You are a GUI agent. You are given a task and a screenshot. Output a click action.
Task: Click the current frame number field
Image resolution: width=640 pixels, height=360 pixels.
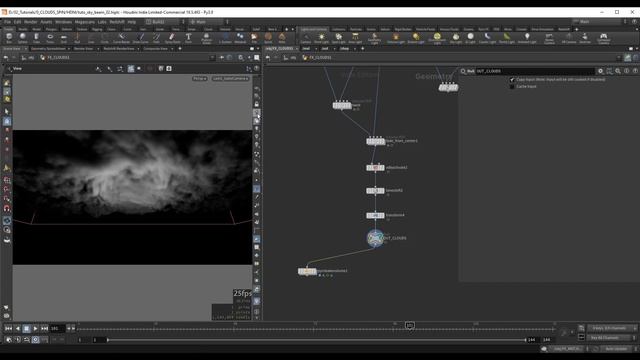[57, 328]
